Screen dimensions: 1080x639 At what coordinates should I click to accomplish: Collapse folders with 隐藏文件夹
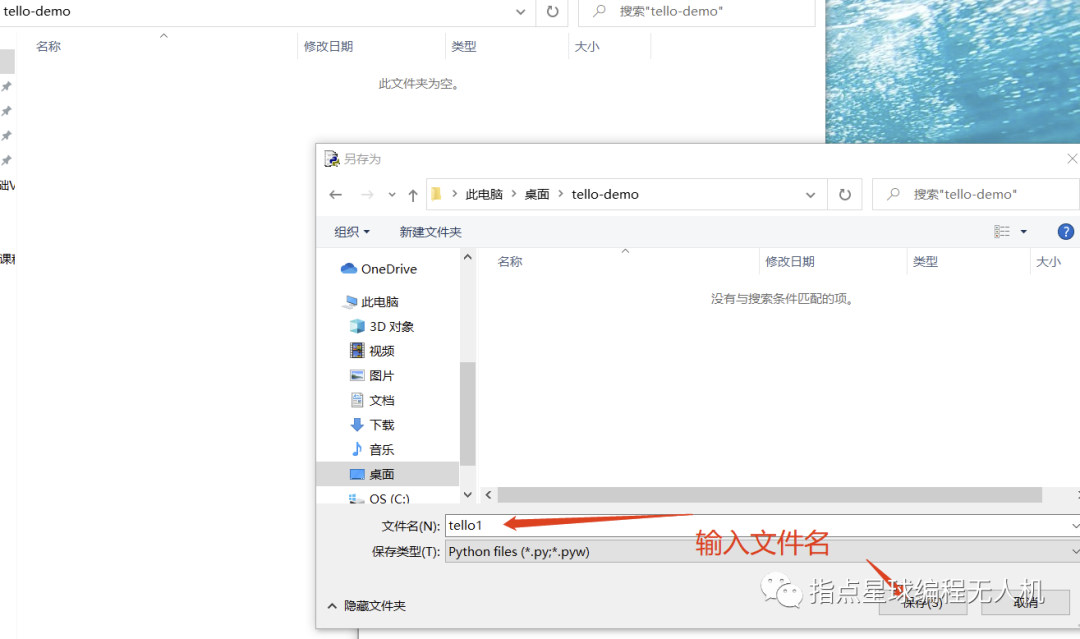366,606
